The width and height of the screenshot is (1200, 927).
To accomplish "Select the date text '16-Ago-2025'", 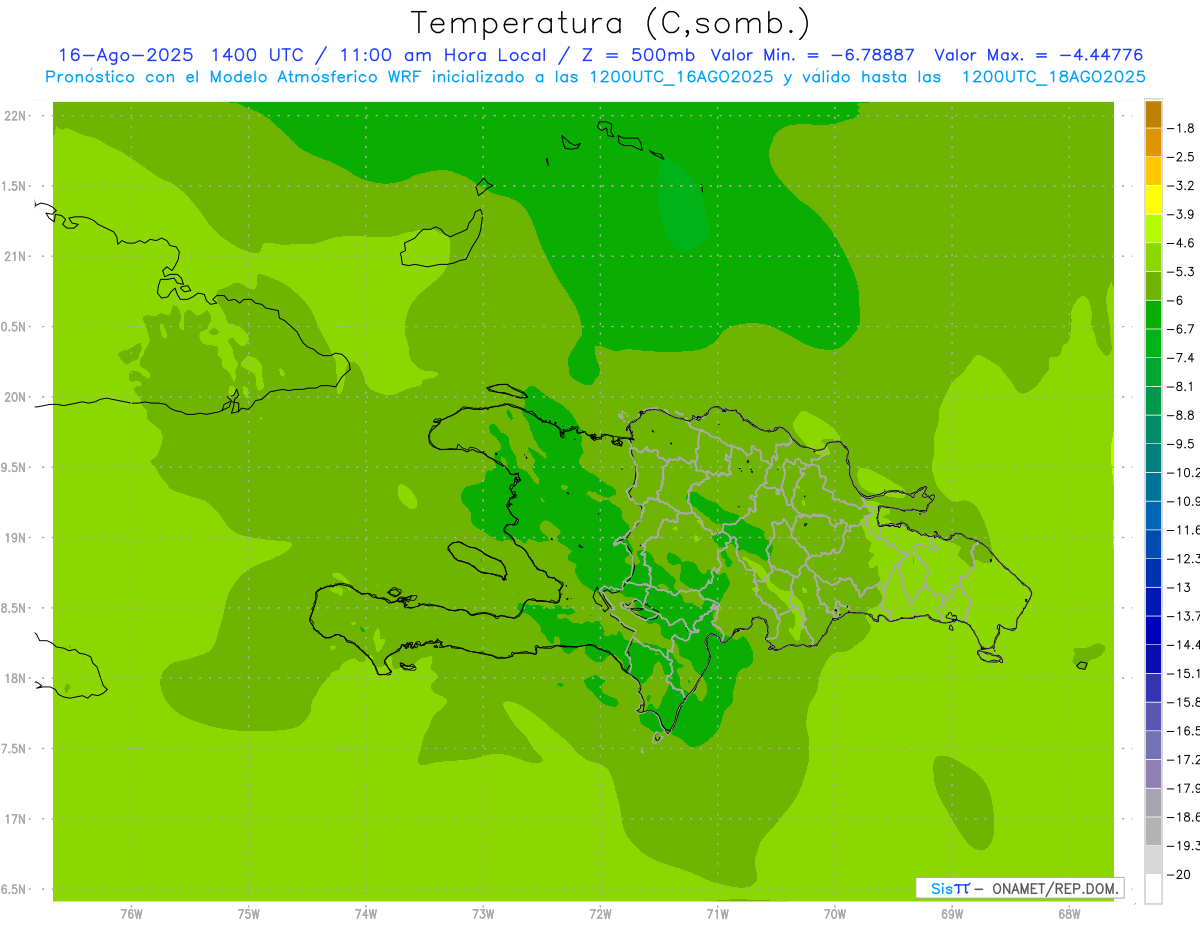I will coord(125,55).
